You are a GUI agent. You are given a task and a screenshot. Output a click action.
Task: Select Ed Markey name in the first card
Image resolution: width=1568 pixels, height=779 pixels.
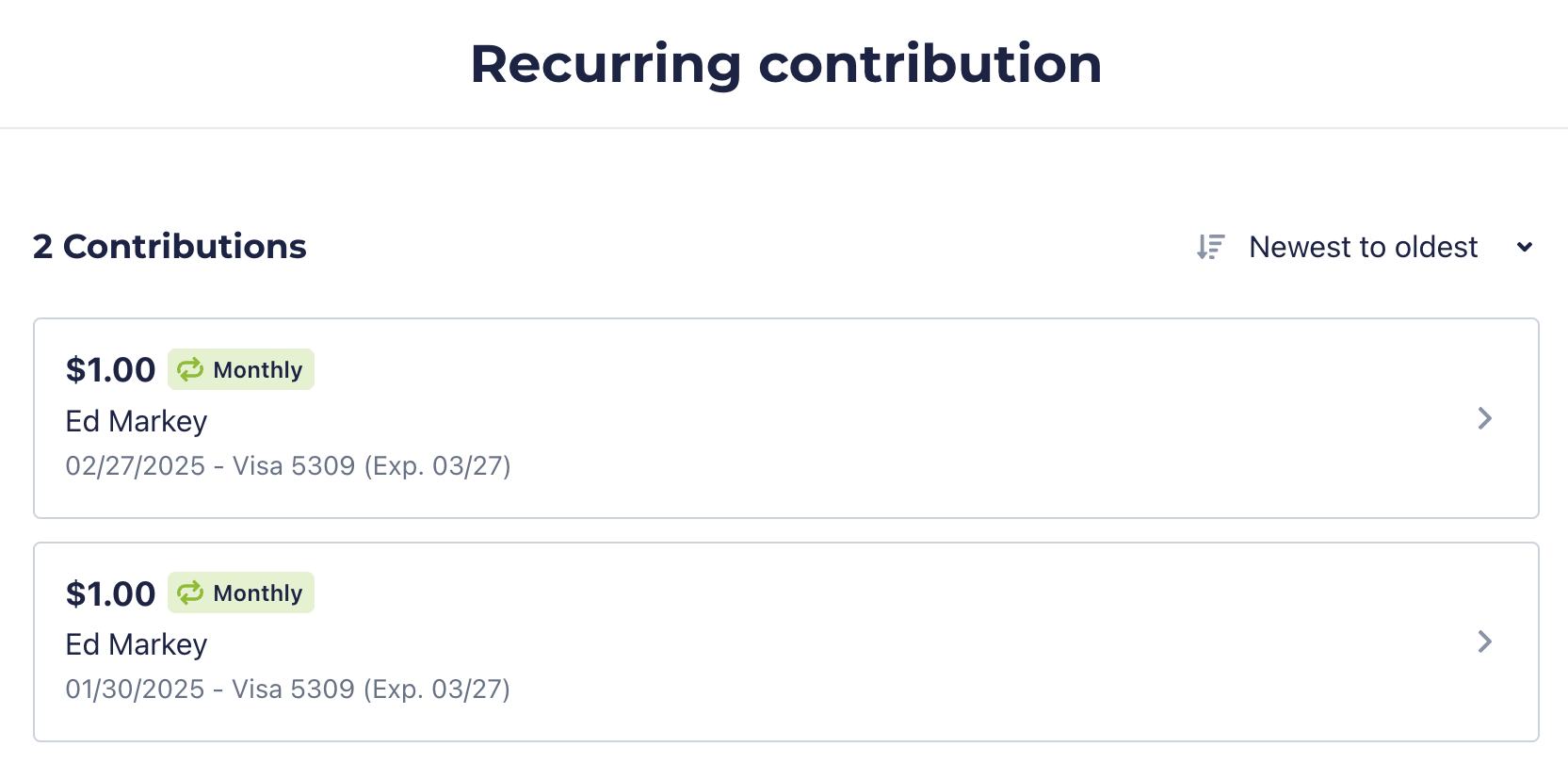[137, 421]
